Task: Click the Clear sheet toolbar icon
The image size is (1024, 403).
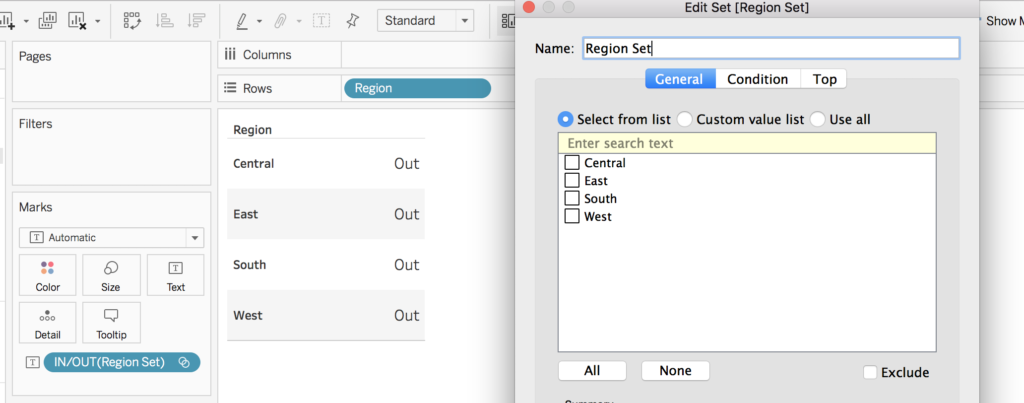Action: [77, 20]
